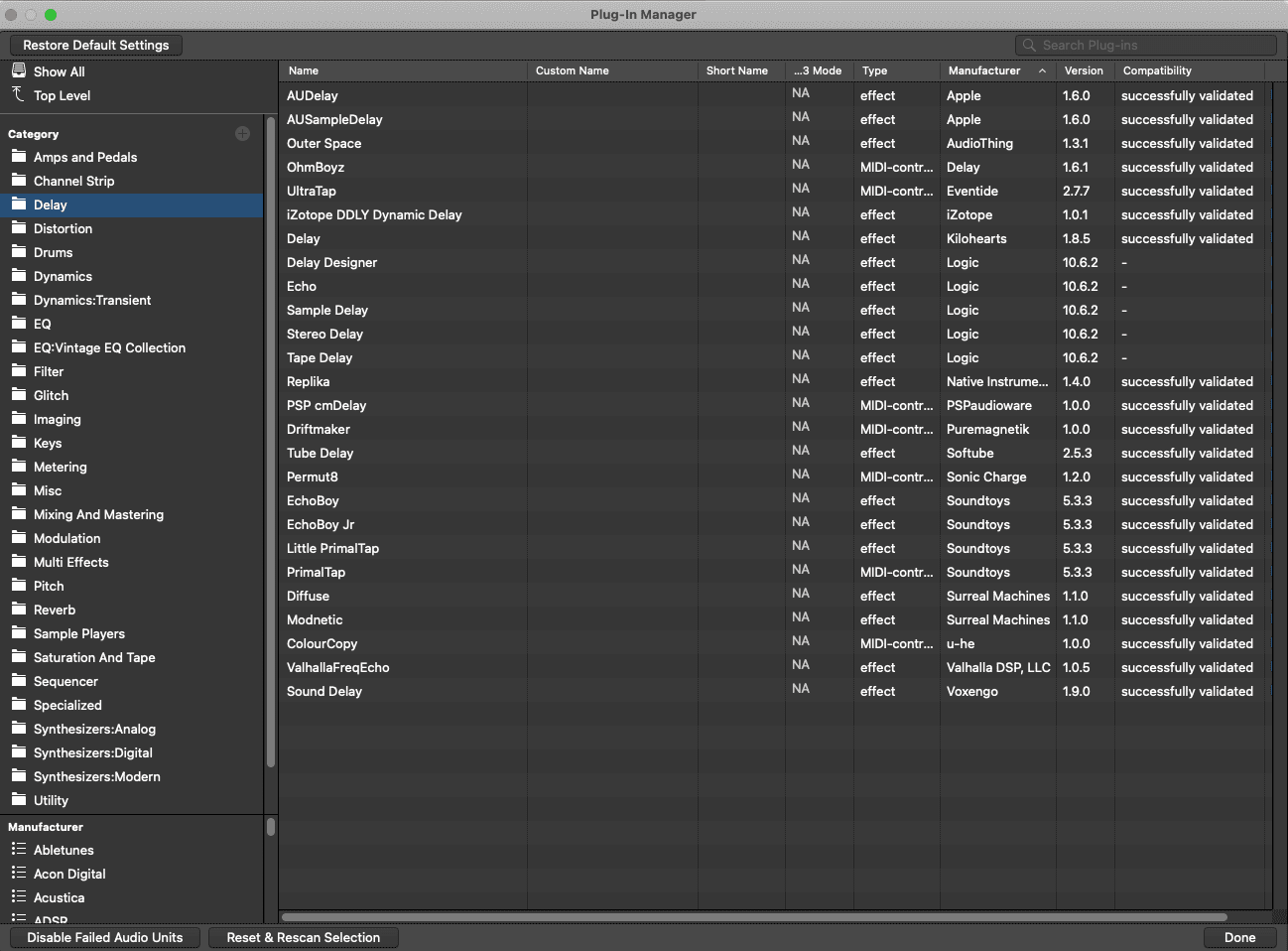Click the Compatibility column header
This screenshot has width=1288, height=951.
1190,70
